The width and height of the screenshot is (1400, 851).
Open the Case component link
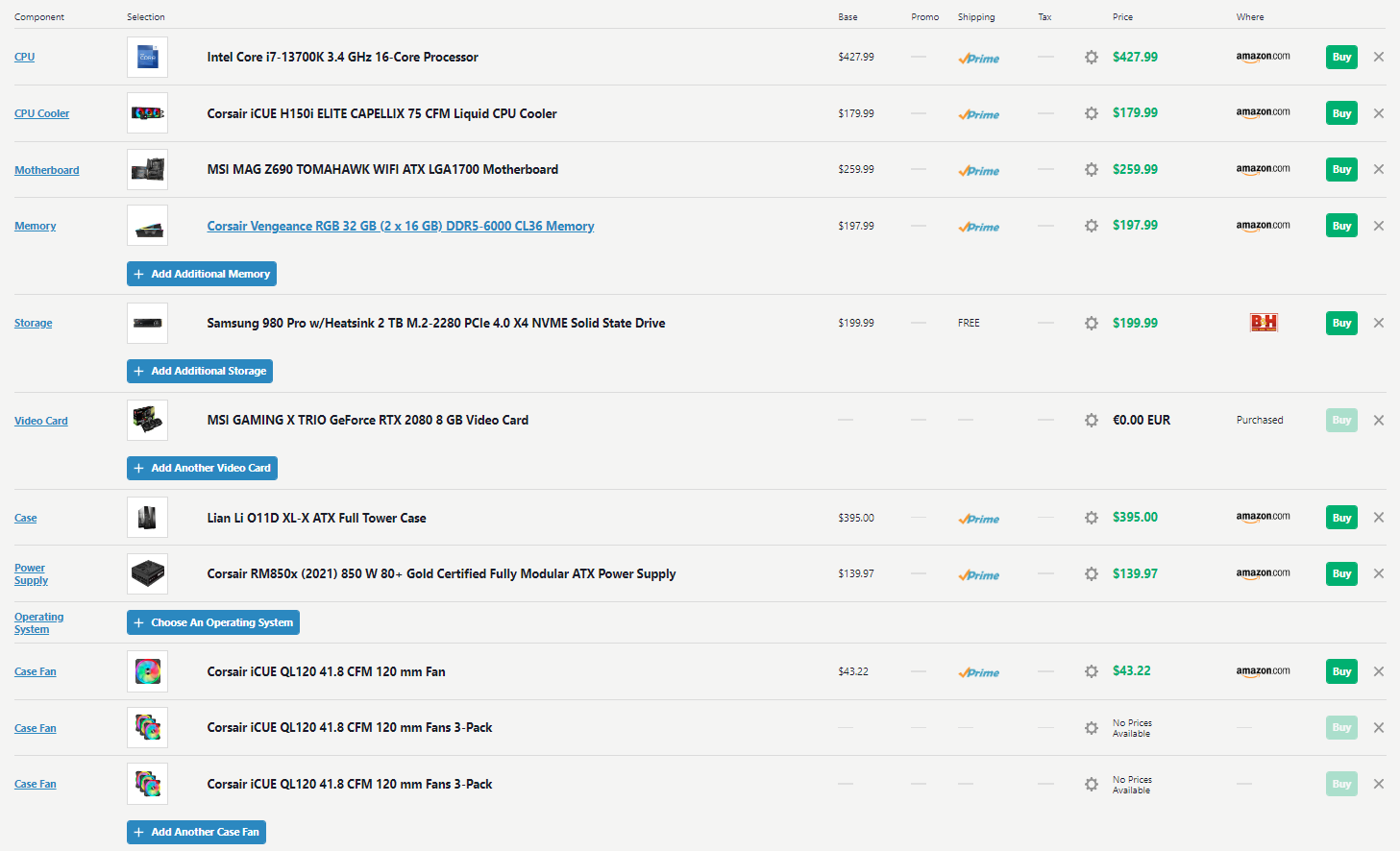(25, 518)
